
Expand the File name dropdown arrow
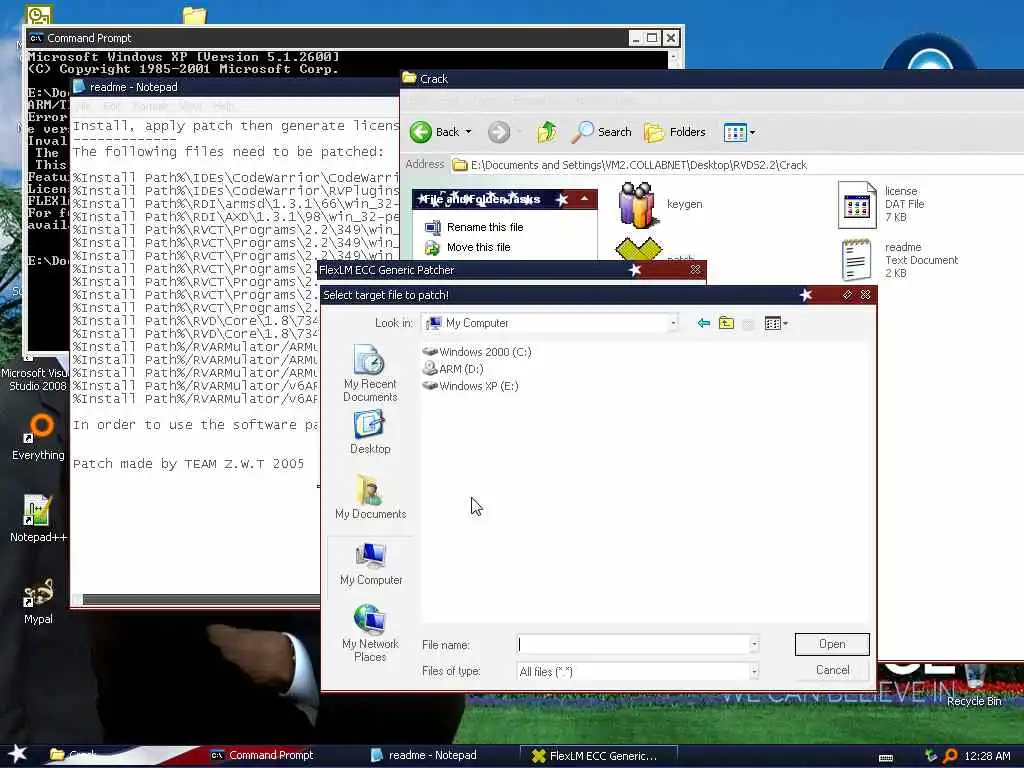tap(754, 645)
